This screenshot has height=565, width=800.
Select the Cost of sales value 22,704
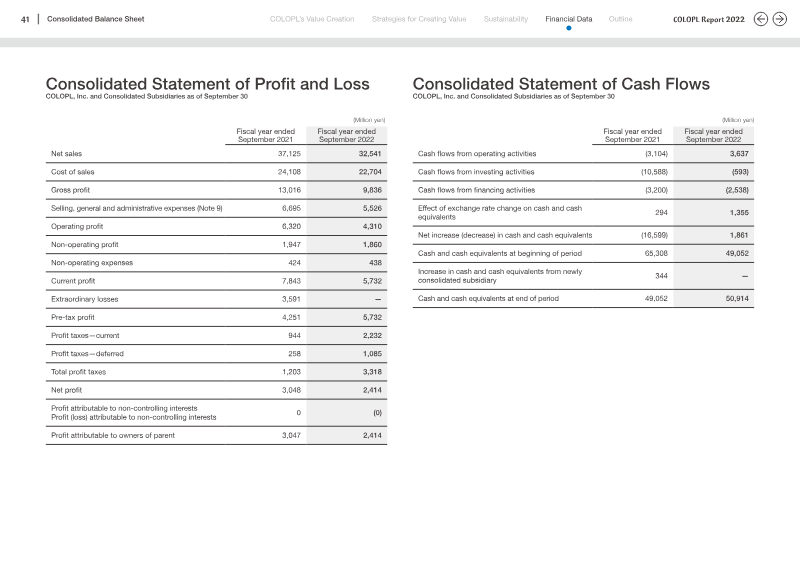[x=370, y=172]
